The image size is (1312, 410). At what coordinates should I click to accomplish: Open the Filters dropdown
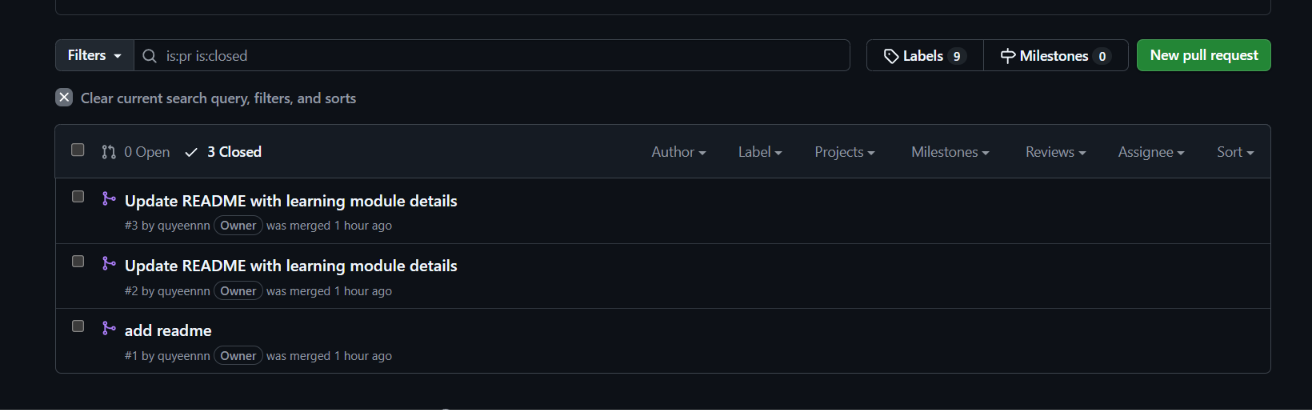95,55
